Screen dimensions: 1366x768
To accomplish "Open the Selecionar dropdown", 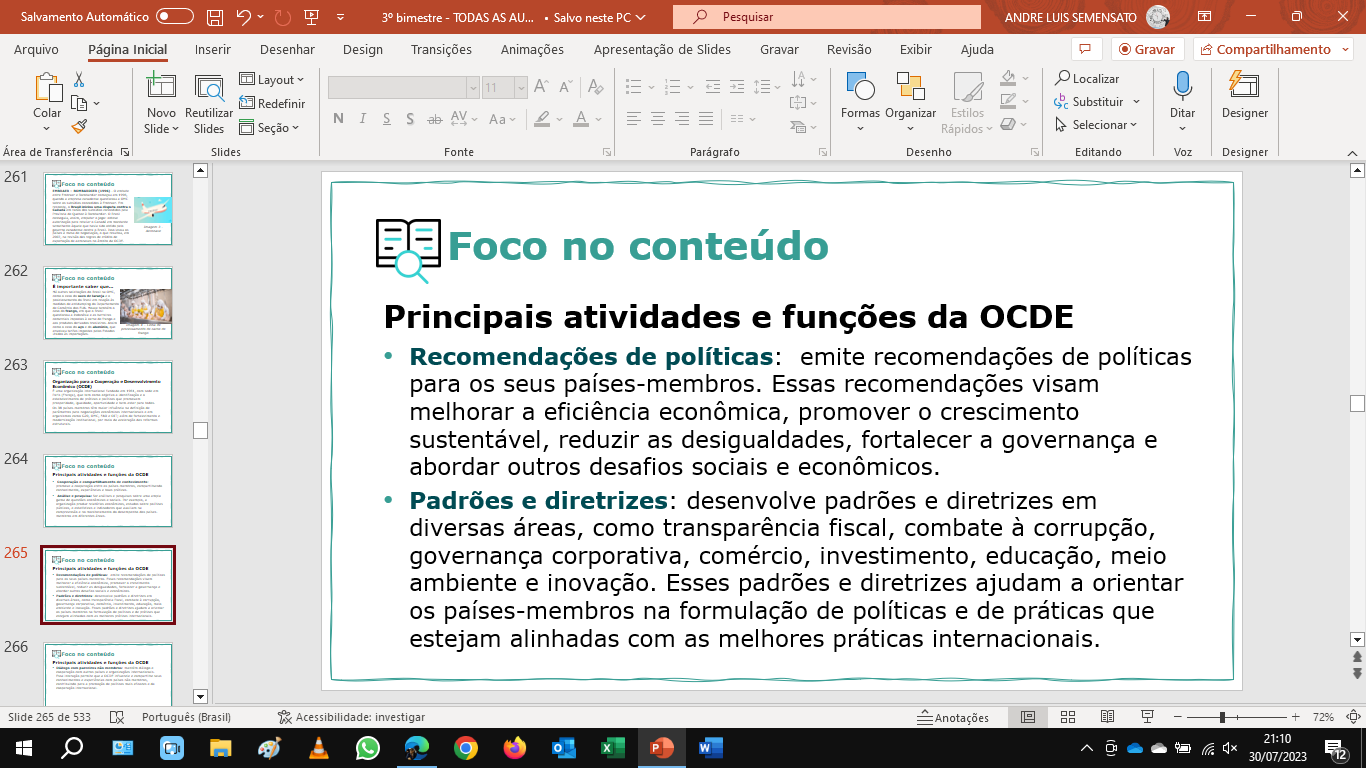I will click(1096, 125).
